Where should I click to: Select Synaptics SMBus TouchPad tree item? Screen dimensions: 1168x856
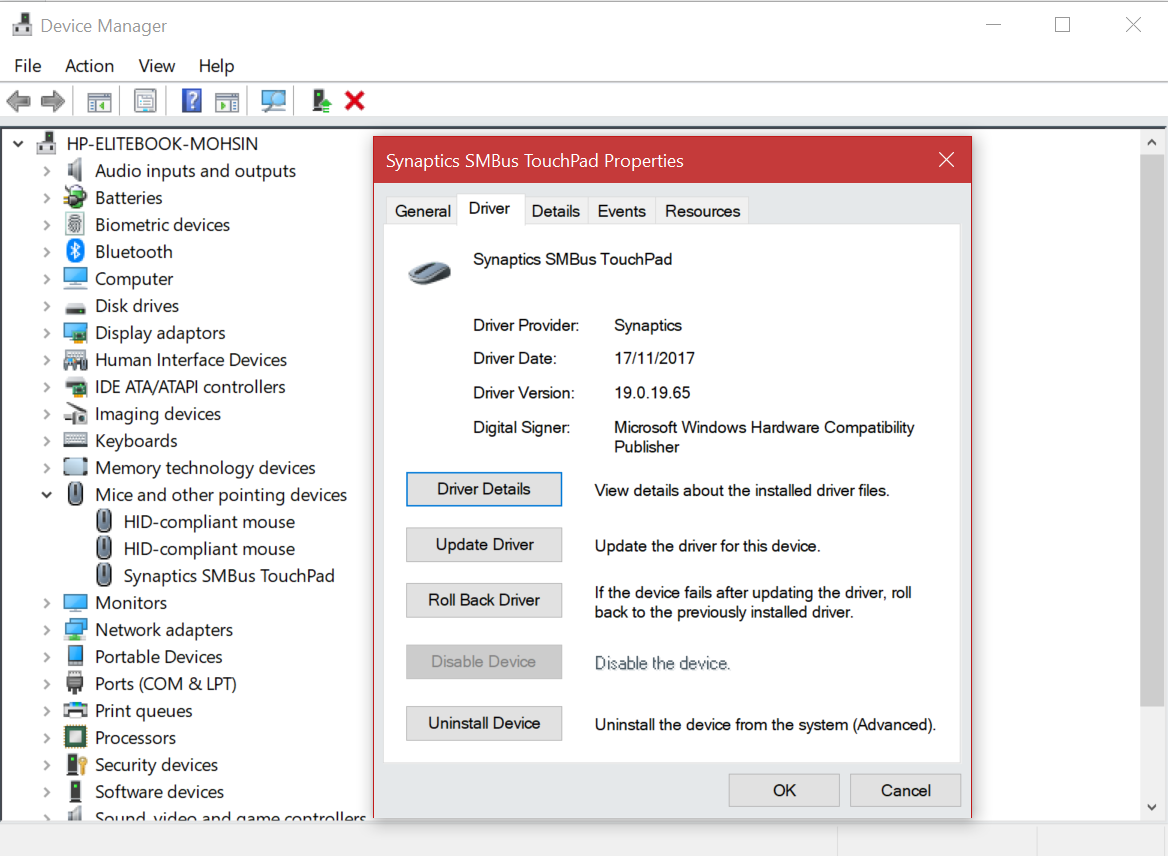(x=229, y=576)
